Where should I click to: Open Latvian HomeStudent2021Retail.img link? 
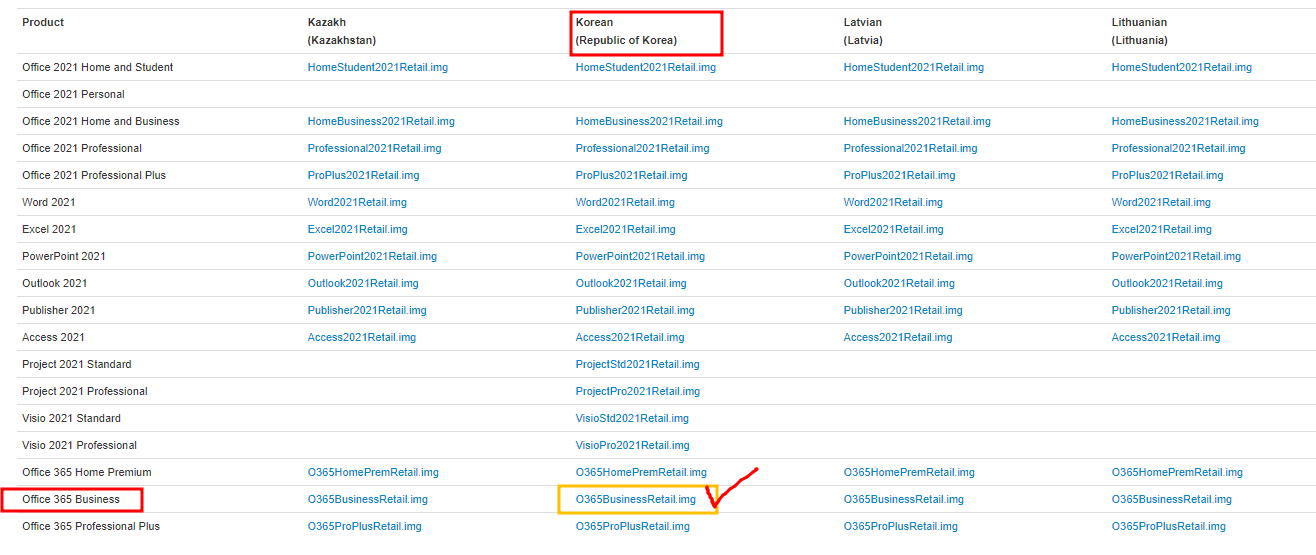pos(914,67)
